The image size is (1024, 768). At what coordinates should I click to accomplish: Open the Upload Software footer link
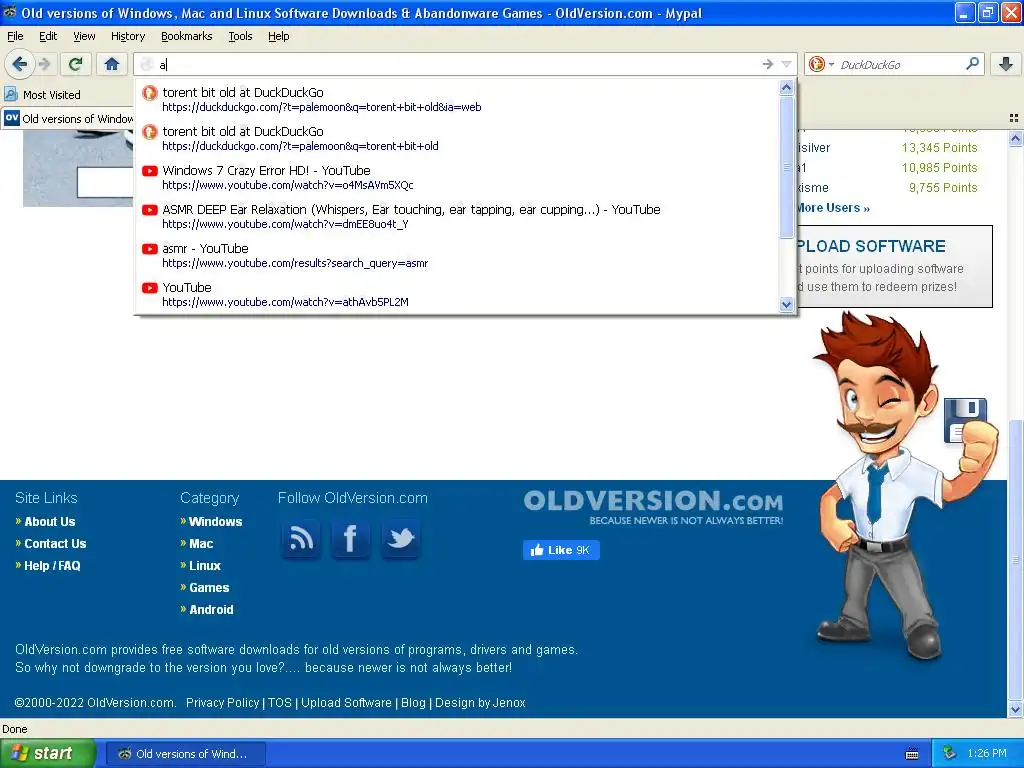coord(346,703)
